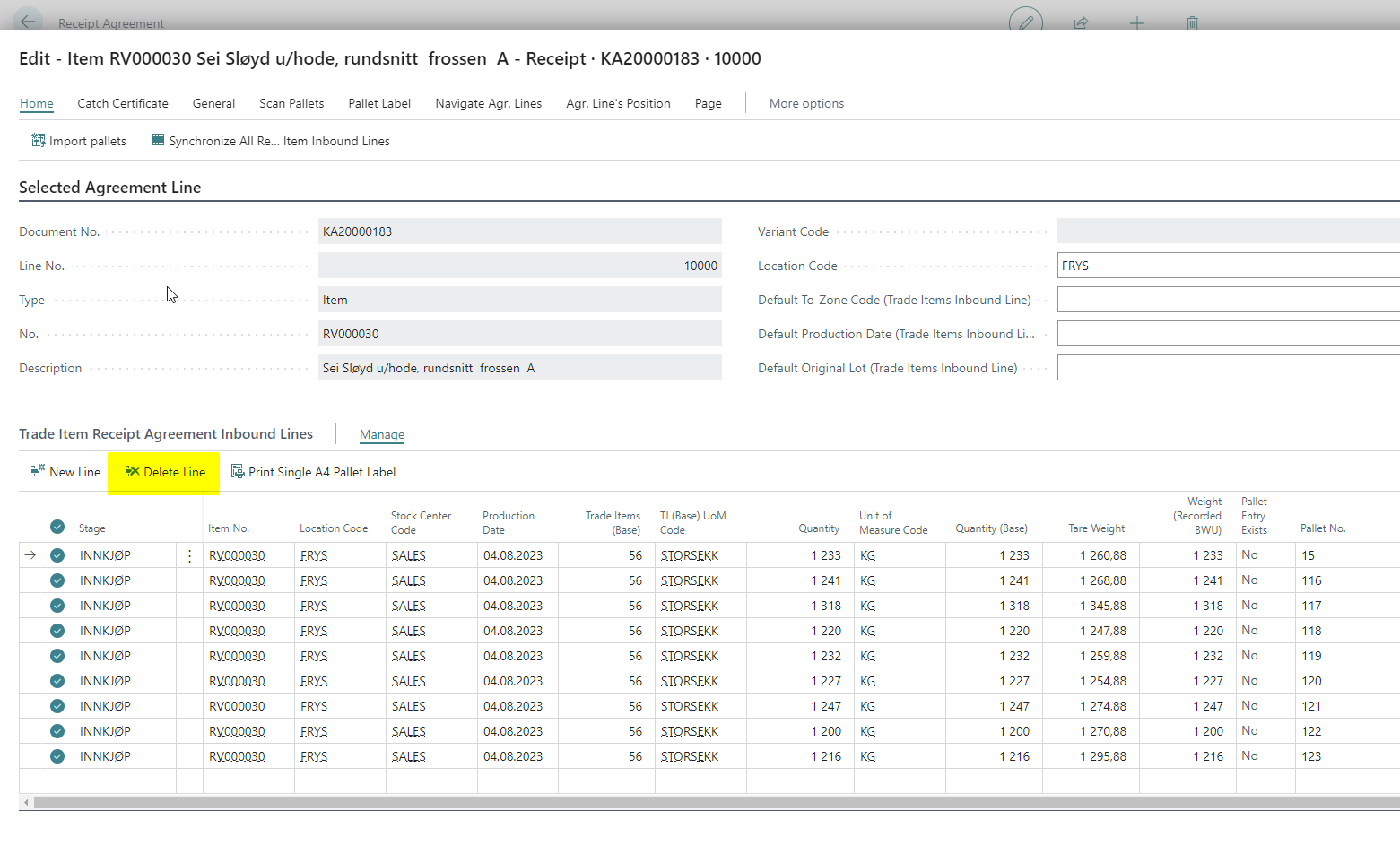Click the Default Original Lot input field
The width and height of the screenshot is (1400, 864).
point(1228,368)
